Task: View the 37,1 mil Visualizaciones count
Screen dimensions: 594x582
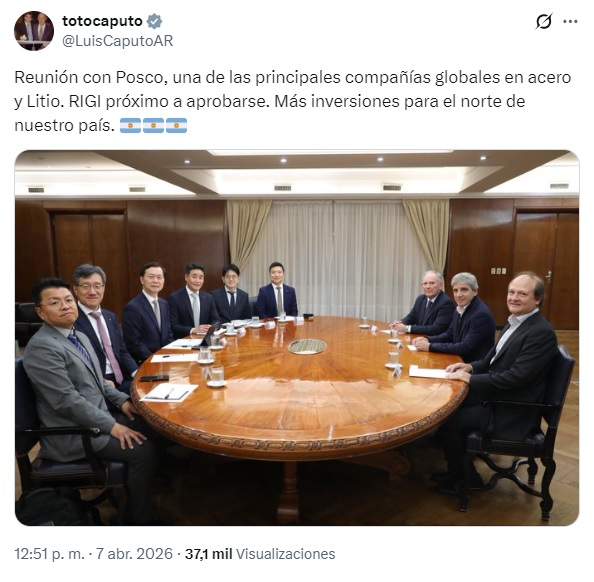Action: pyautogui.click(x=260, y=554)
